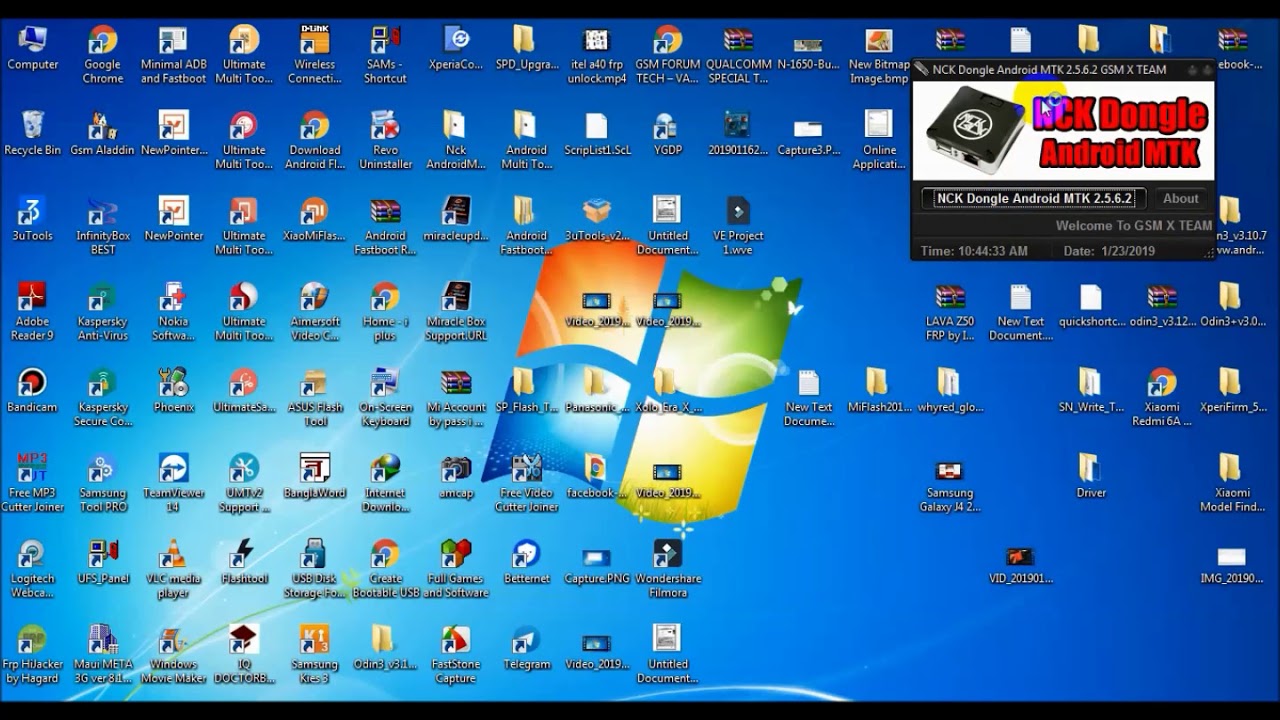The image size is (1280, 720).
Task: Click the itel a40 frp unlock.mp4 file
Action: coord(597,55)
